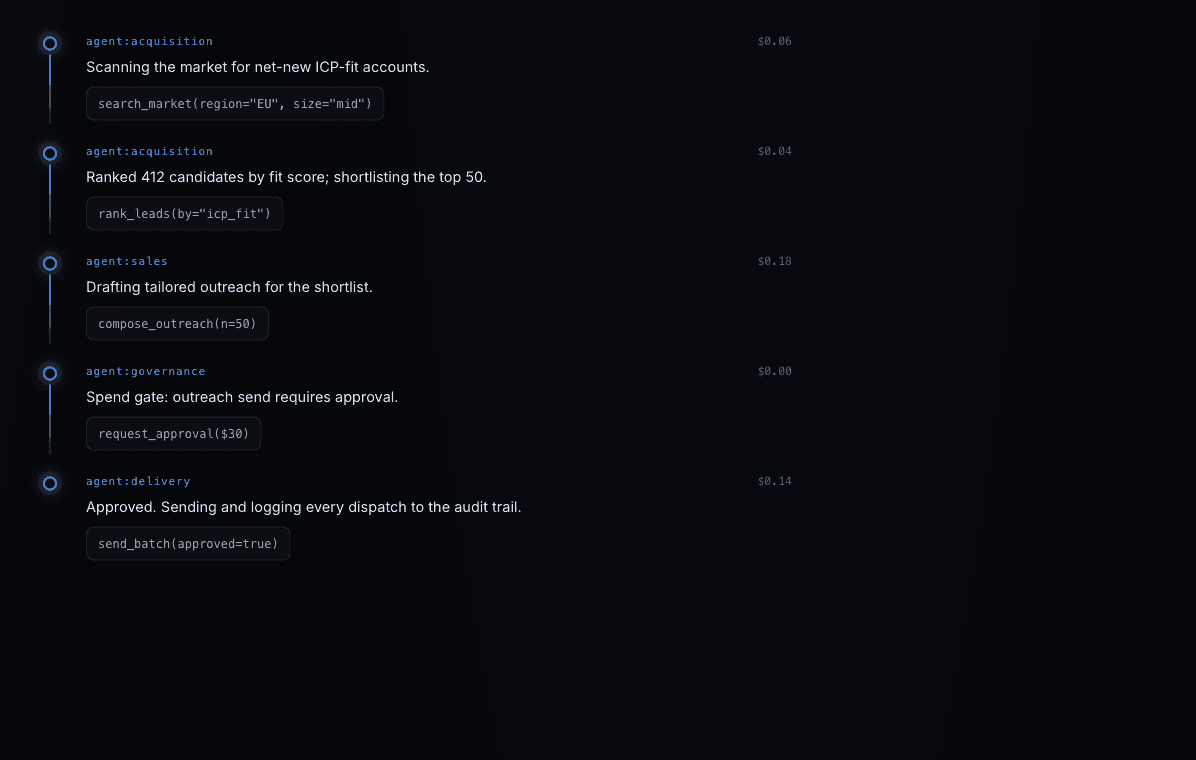The width and height of the screenshot is (1196, 760).
Task: Click the "Ranked 412 candidates" message
Action: (286, 177)
